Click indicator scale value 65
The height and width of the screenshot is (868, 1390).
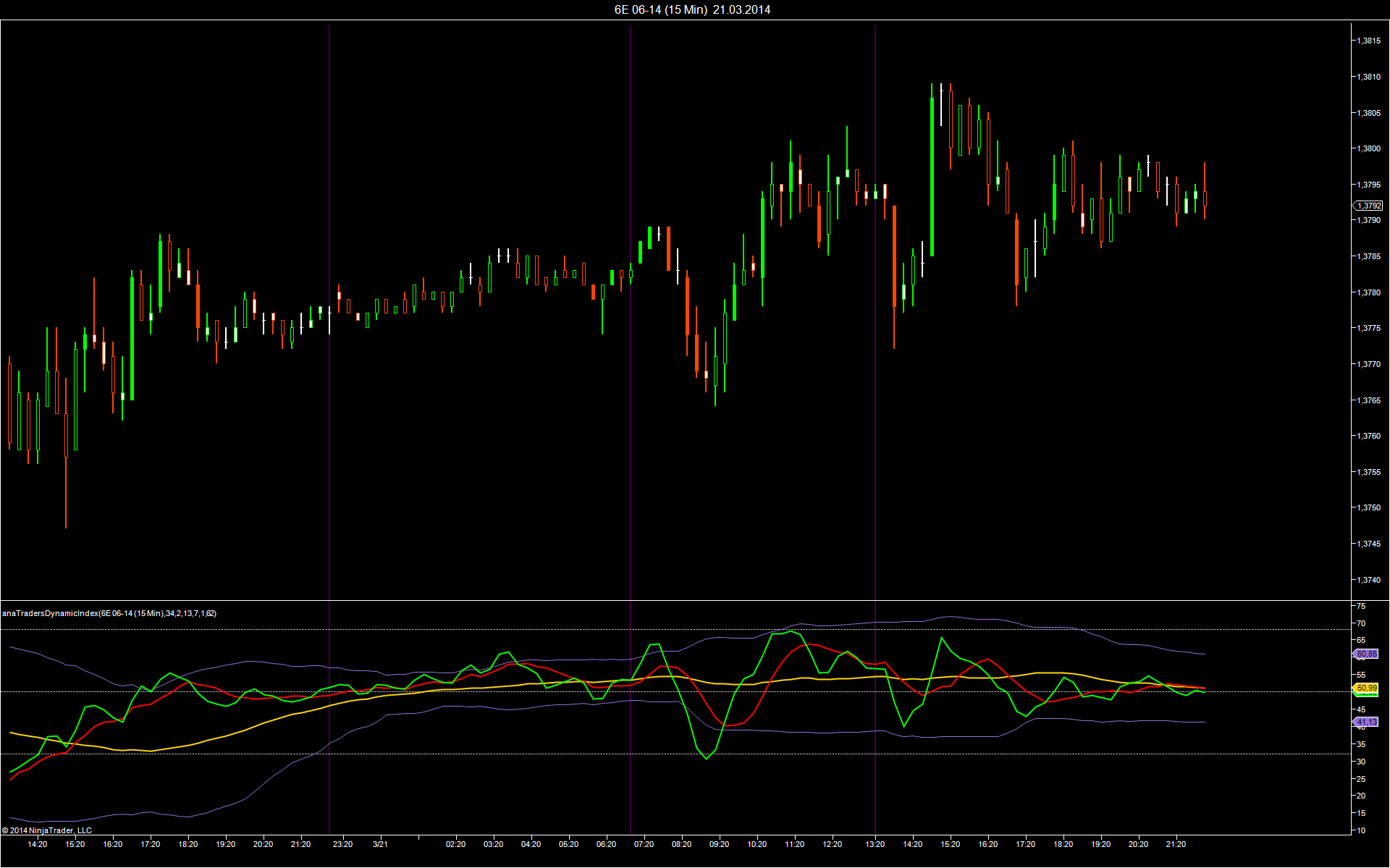1361,640
